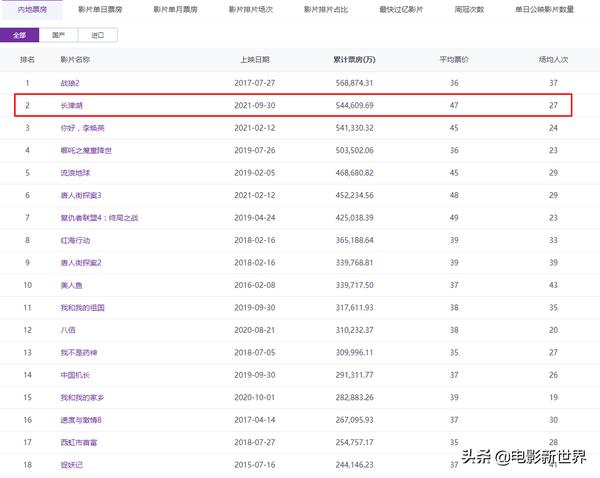Click the release date 2015-07-16
This screenshot has width=600, height=478.
254,465
